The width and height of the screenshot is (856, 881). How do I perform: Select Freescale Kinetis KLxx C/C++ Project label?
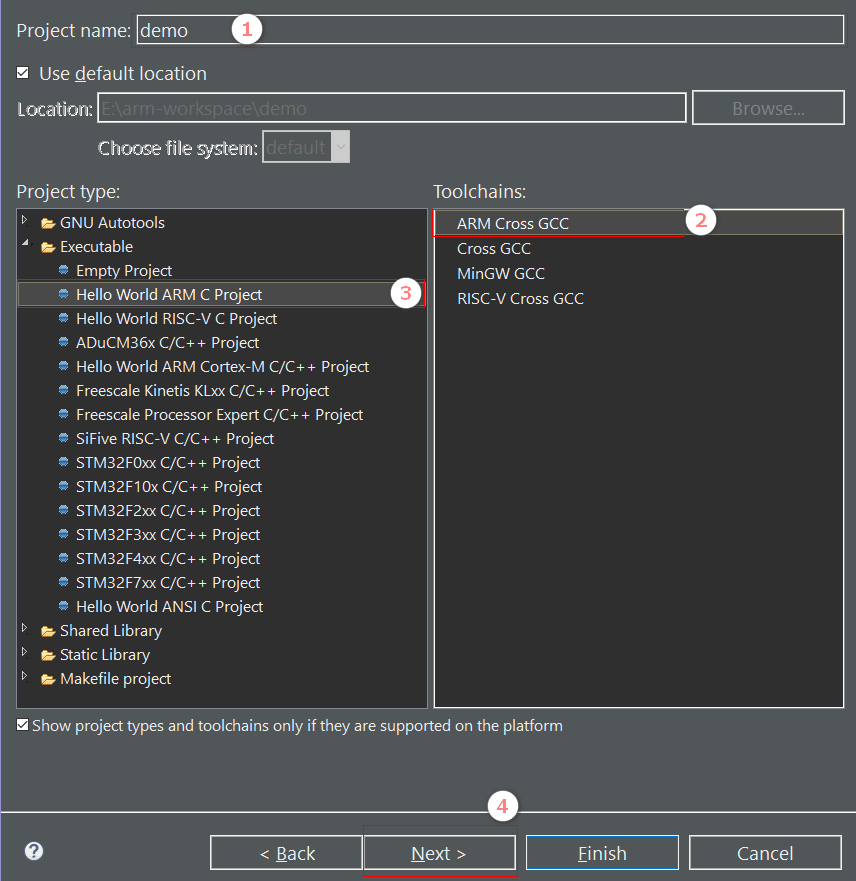[202, 390]
